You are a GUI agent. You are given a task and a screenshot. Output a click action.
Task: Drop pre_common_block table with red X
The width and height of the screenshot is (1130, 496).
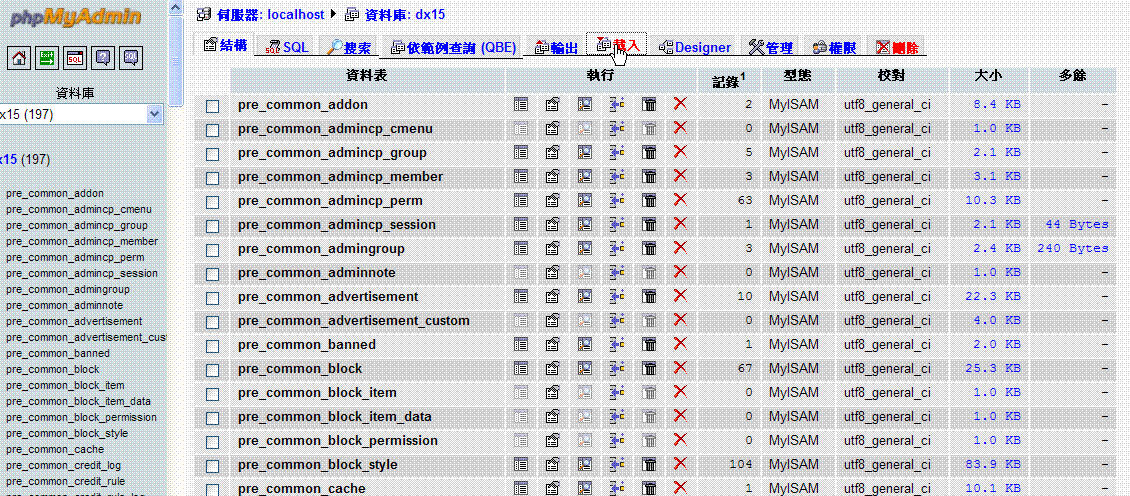tap(680, 368)
